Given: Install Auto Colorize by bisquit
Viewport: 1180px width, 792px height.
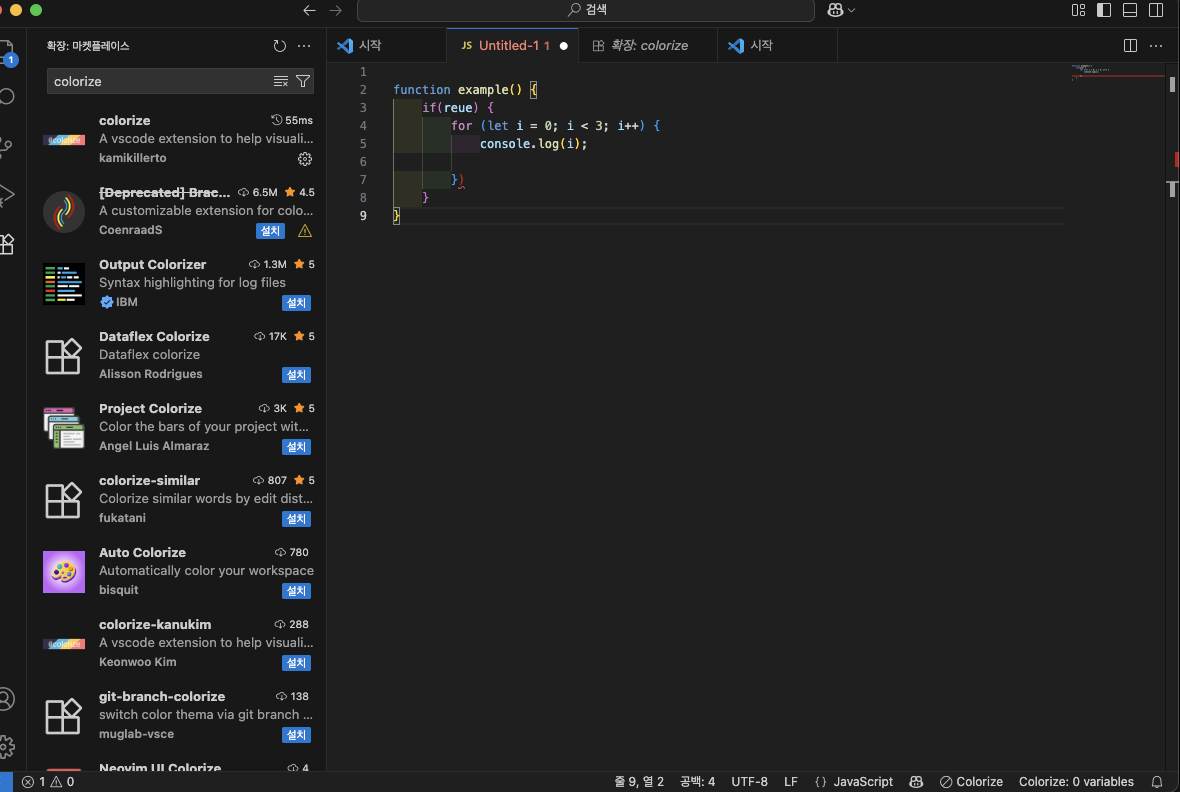Looking at the screenshot, I should (x=297, y=591).
